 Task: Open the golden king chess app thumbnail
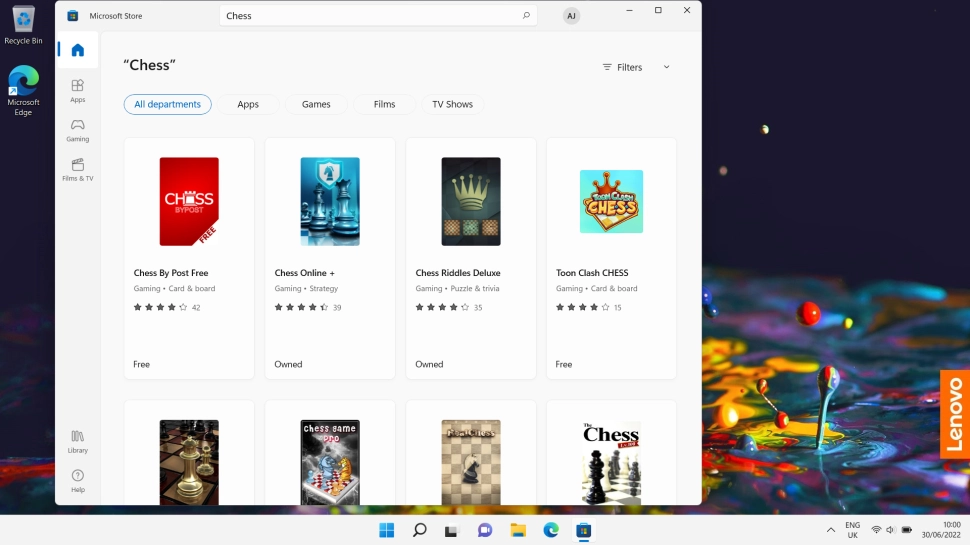189,462
